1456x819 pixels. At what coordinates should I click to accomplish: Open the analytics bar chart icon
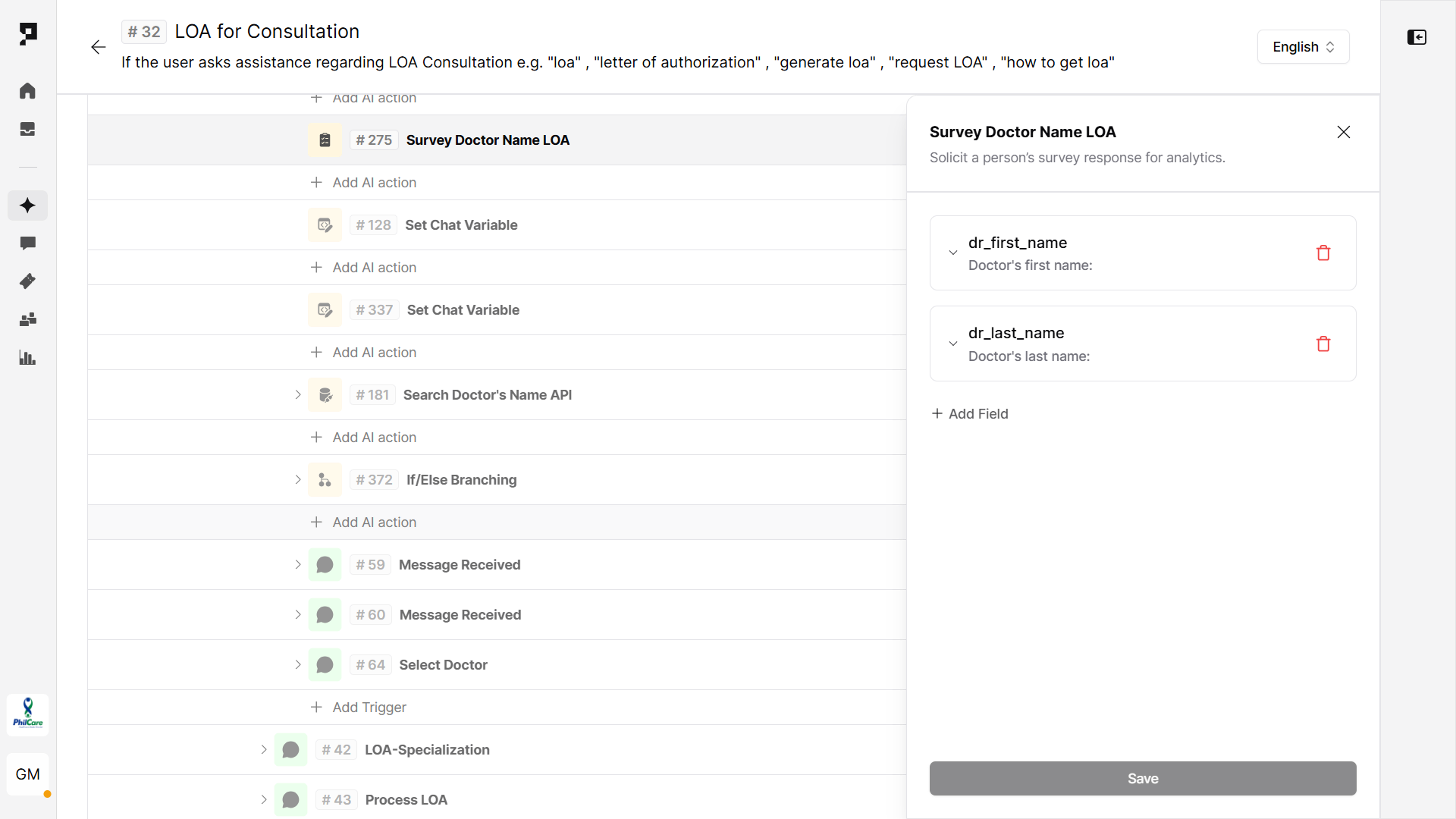coord(27,358)
